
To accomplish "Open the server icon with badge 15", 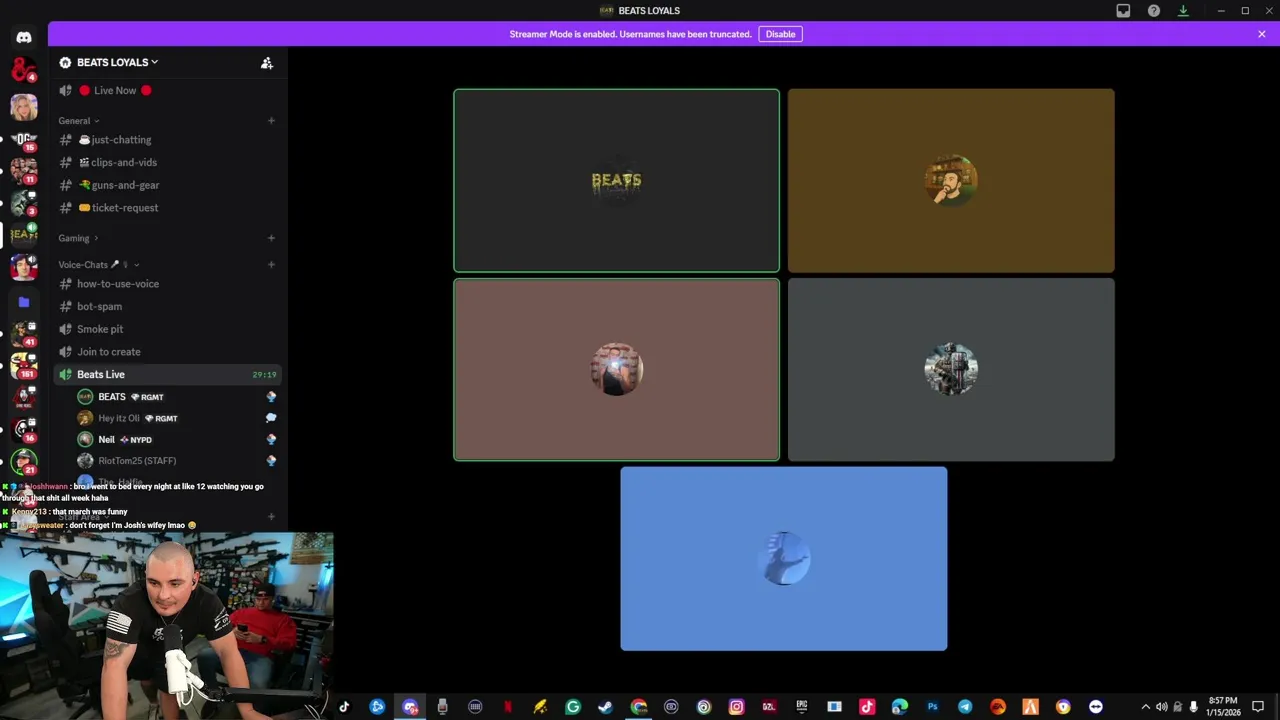I will 24,140.
